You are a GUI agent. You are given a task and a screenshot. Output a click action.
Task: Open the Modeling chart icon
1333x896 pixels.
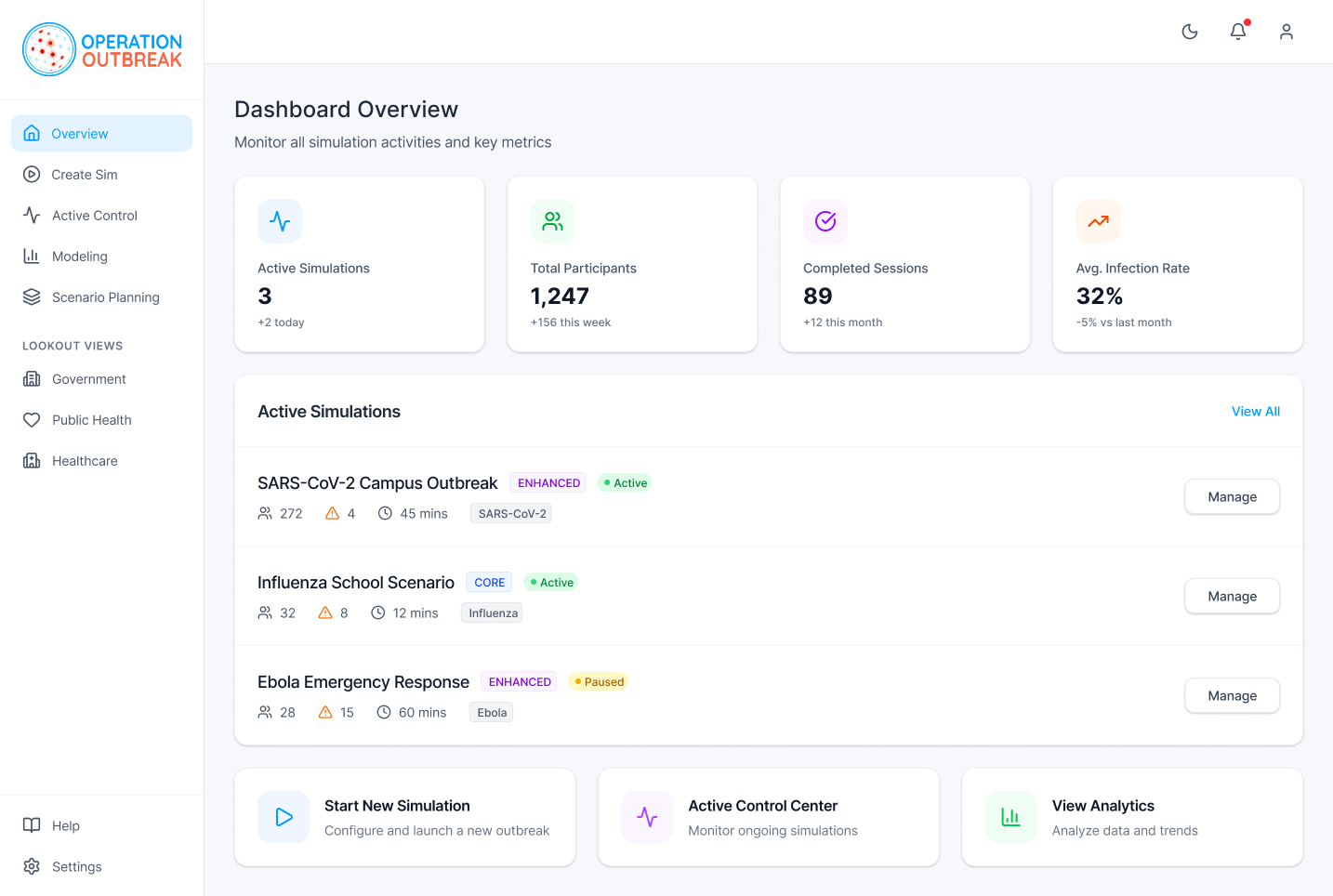(x=32, y=256)
